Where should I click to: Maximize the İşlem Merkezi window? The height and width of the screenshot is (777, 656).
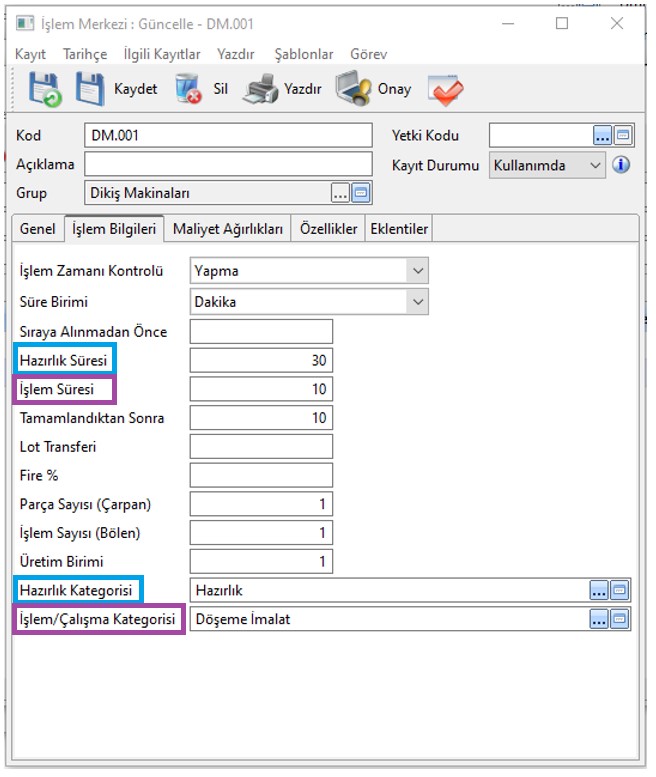(x=562, y=23)
